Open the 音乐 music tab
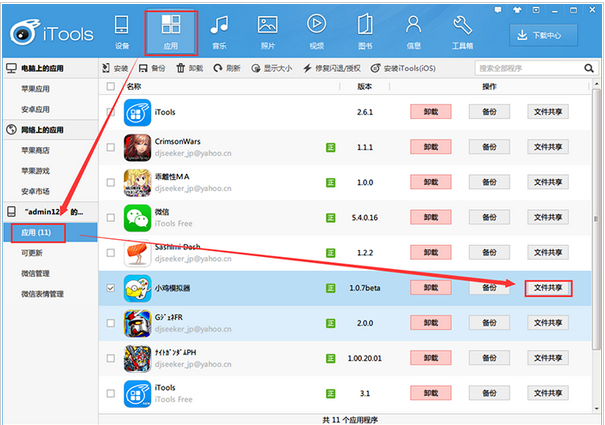The image size is (605, 425). click(219, 32)
